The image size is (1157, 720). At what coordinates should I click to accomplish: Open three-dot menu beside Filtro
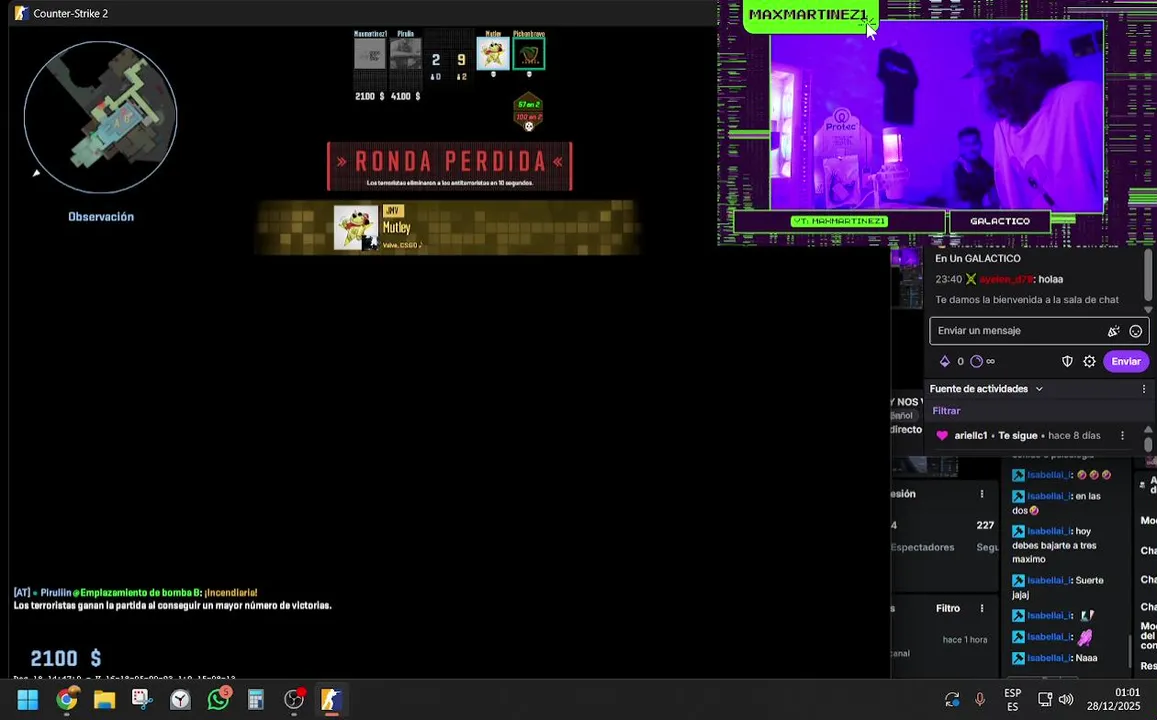tap(981, 609)
